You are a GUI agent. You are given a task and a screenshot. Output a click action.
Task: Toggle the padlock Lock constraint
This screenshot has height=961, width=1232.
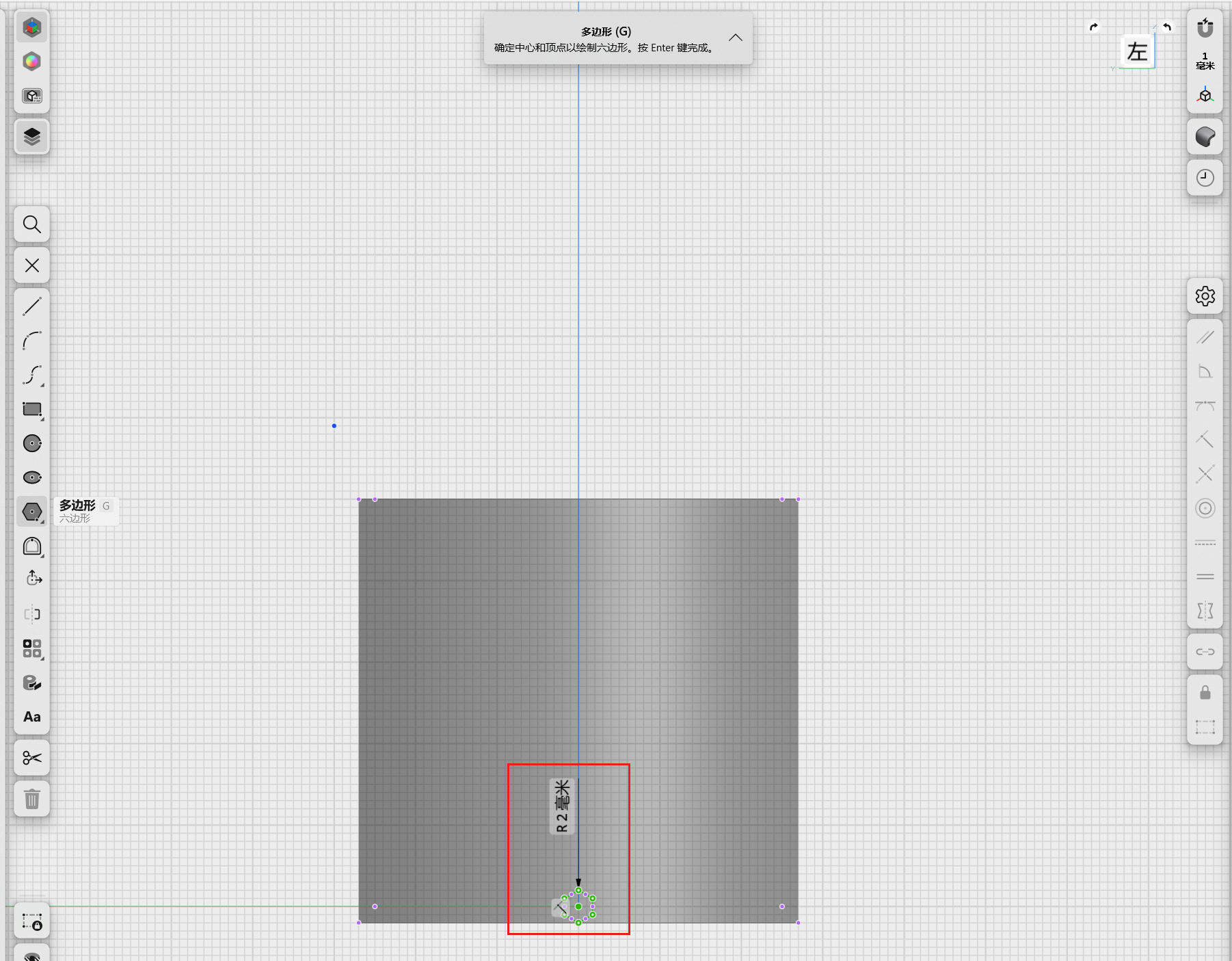1205,693
